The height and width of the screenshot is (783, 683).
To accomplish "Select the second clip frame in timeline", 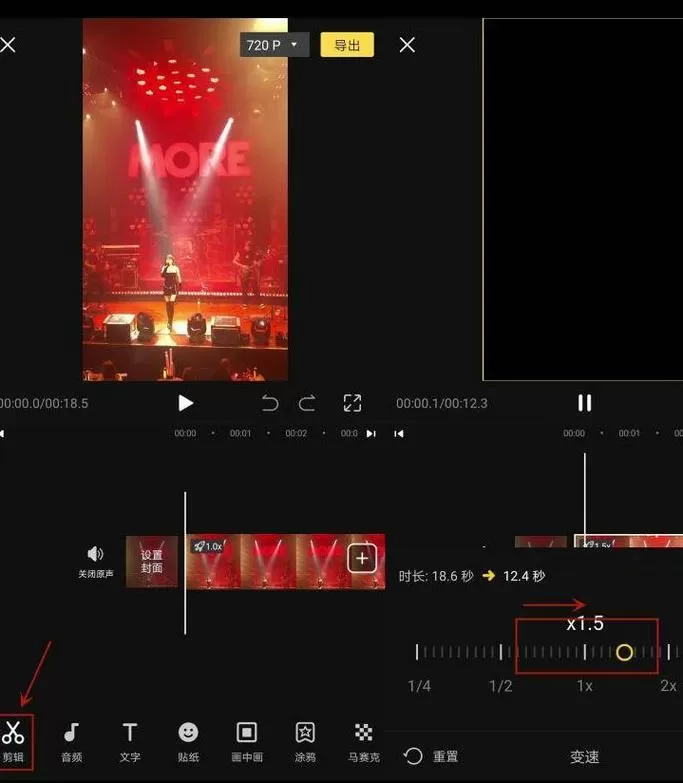I will click(269, 561).
